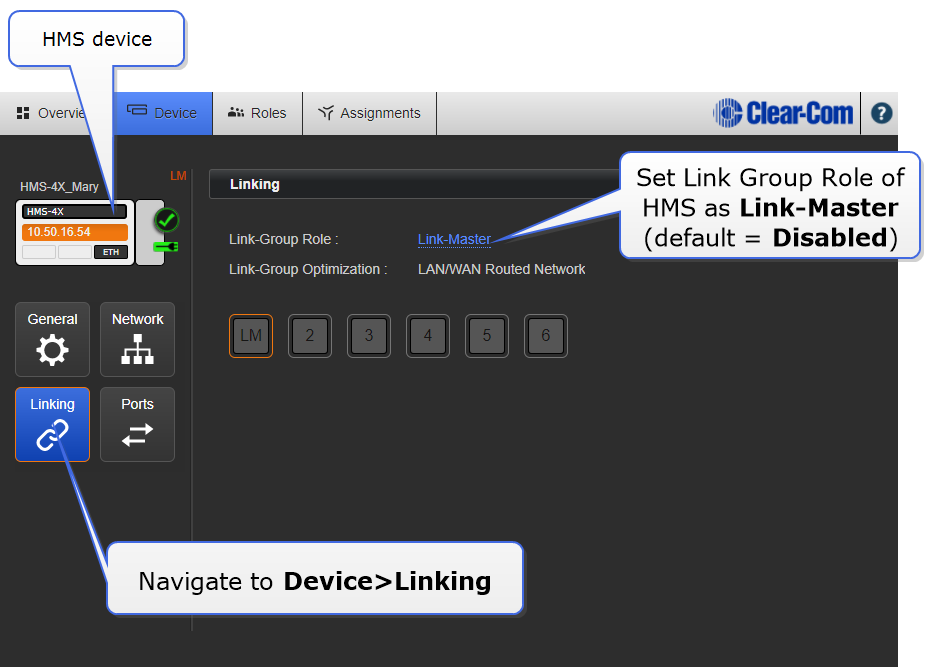Switch to the Assignments tab
The height and width of the screenshot is (667, 936).
pyautogui.click(x=369, y=113)
